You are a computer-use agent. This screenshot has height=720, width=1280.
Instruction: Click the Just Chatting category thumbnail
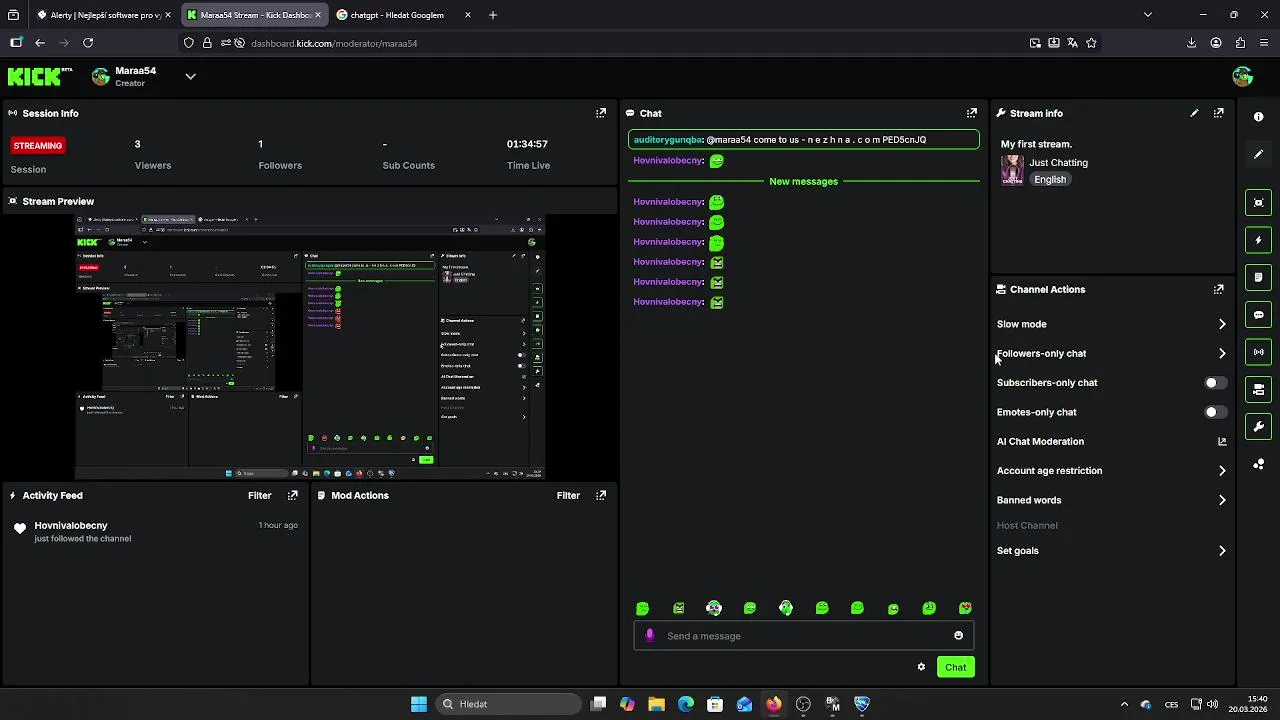pyautogui.click(x=1012, y=170)
